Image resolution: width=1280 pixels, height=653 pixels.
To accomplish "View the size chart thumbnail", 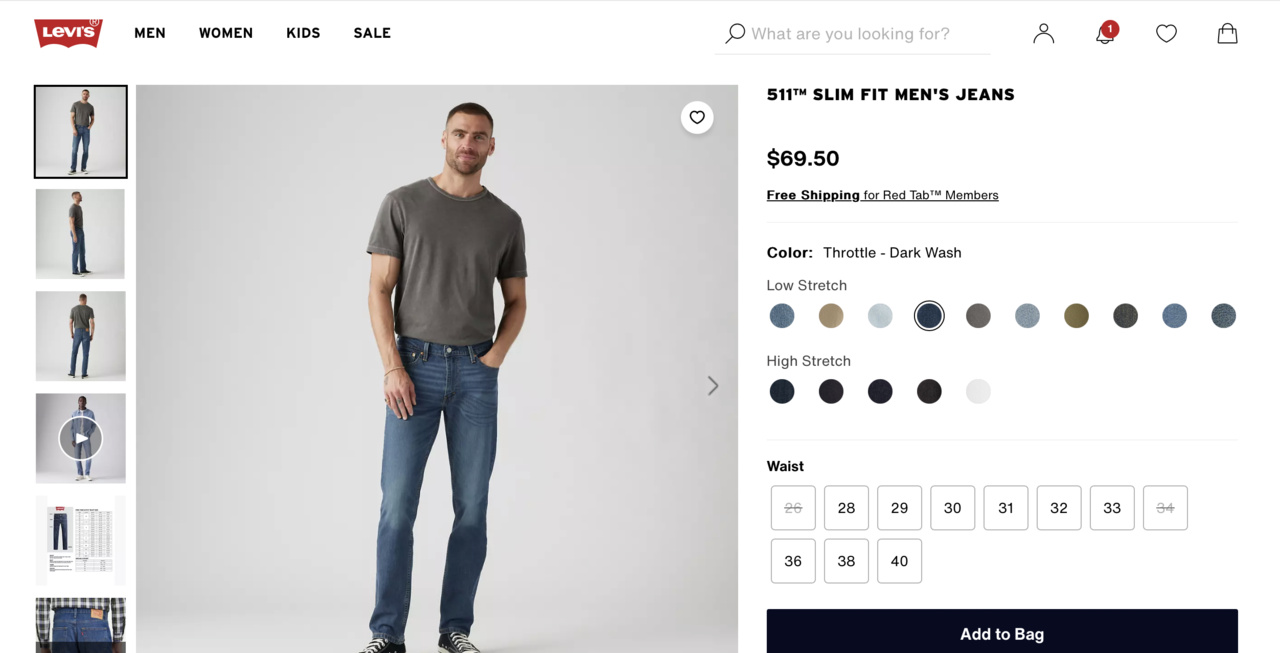I will (x=81, y=540).
